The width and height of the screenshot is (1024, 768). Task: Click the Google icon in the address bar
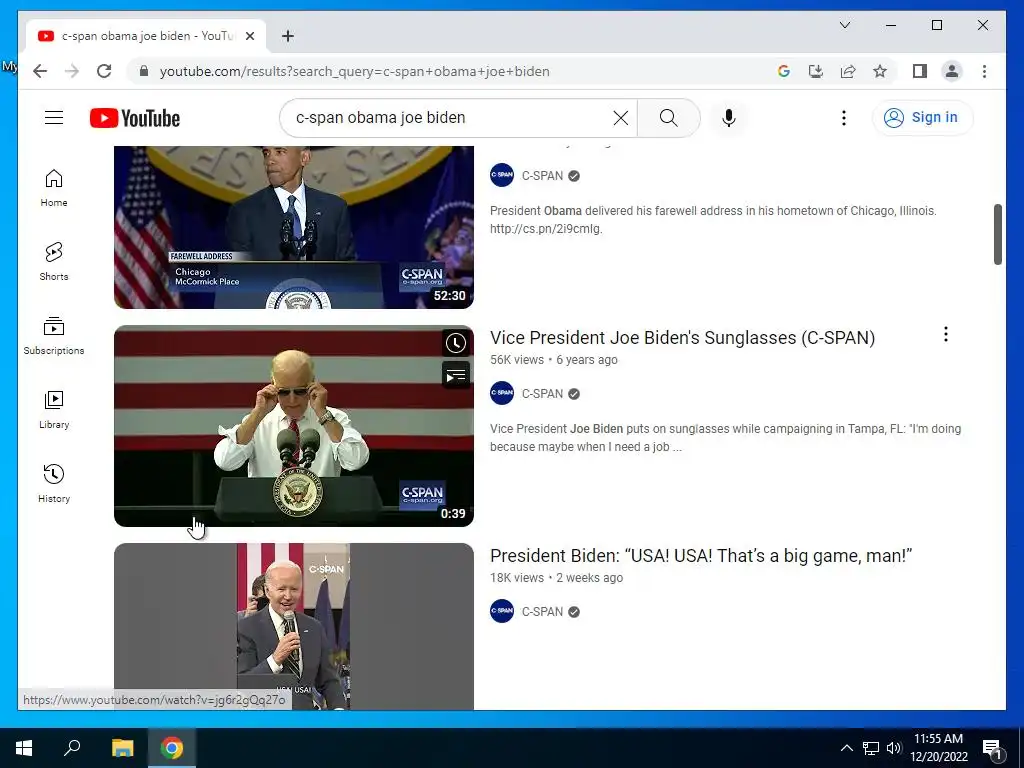(x=784, y=71)
